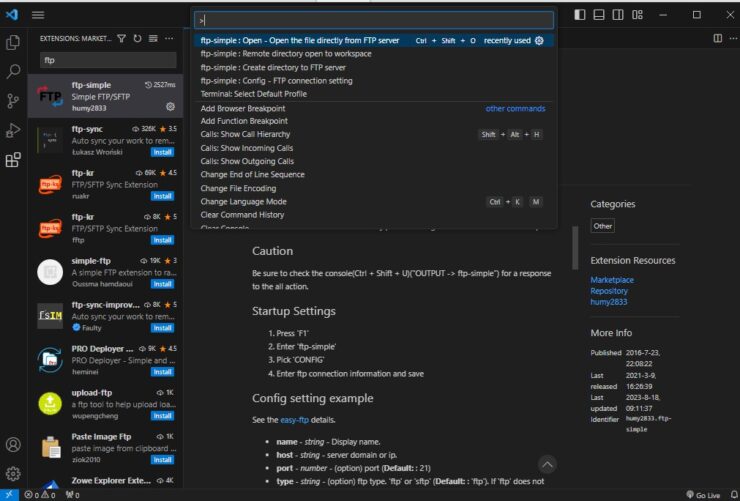Open the Source Control view
740x501 pixels.
tap(13, 100)
